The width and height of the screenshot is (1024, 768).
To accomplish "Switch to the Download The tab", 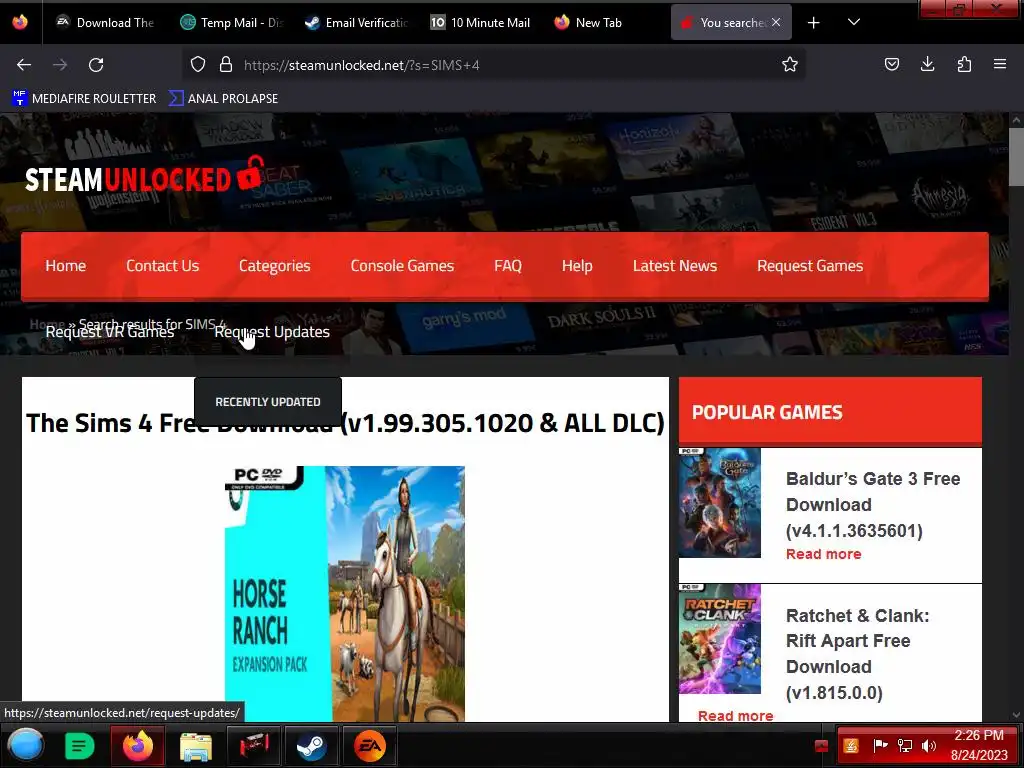I will tap(105, 23).
